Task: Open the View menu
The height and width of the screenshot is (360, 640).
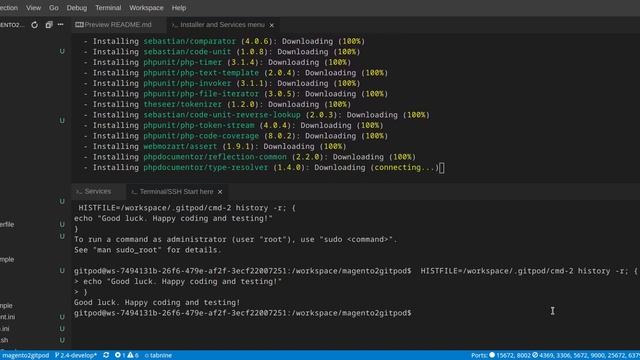Action: point(33,8)
